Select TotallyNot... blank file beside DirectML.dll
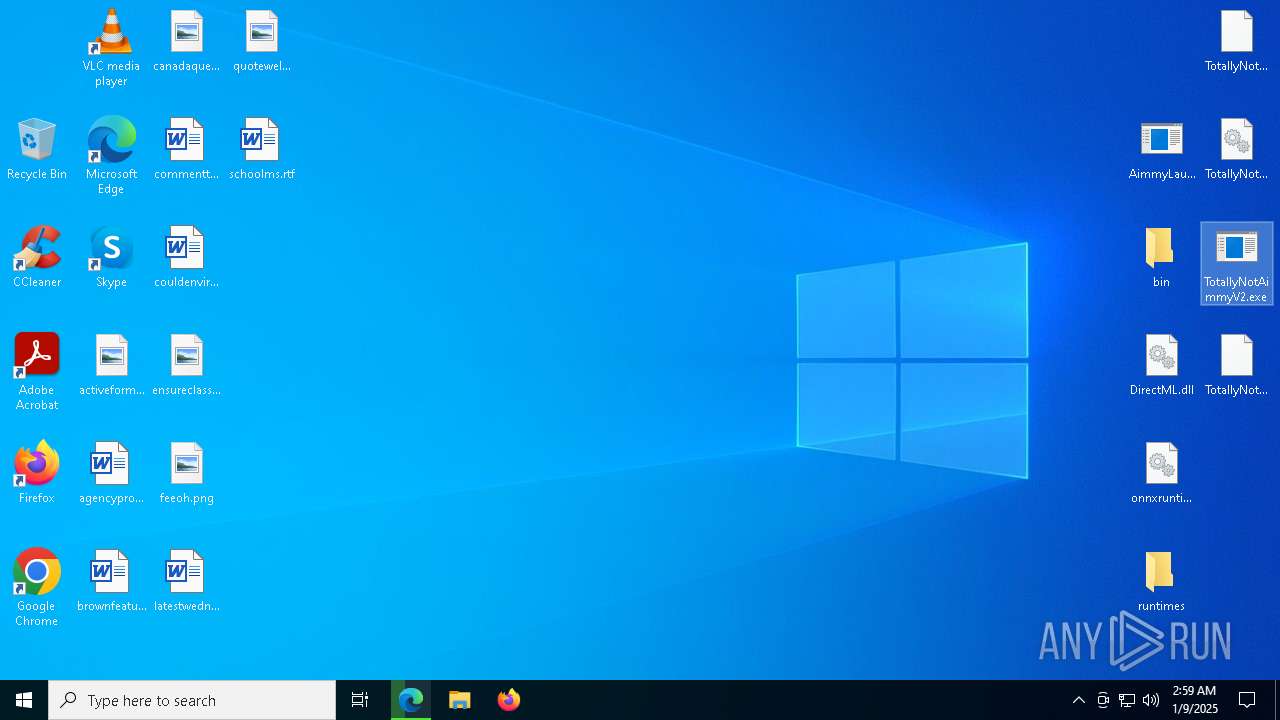Screen dimensions: 1280x720 click(1237, 365)
